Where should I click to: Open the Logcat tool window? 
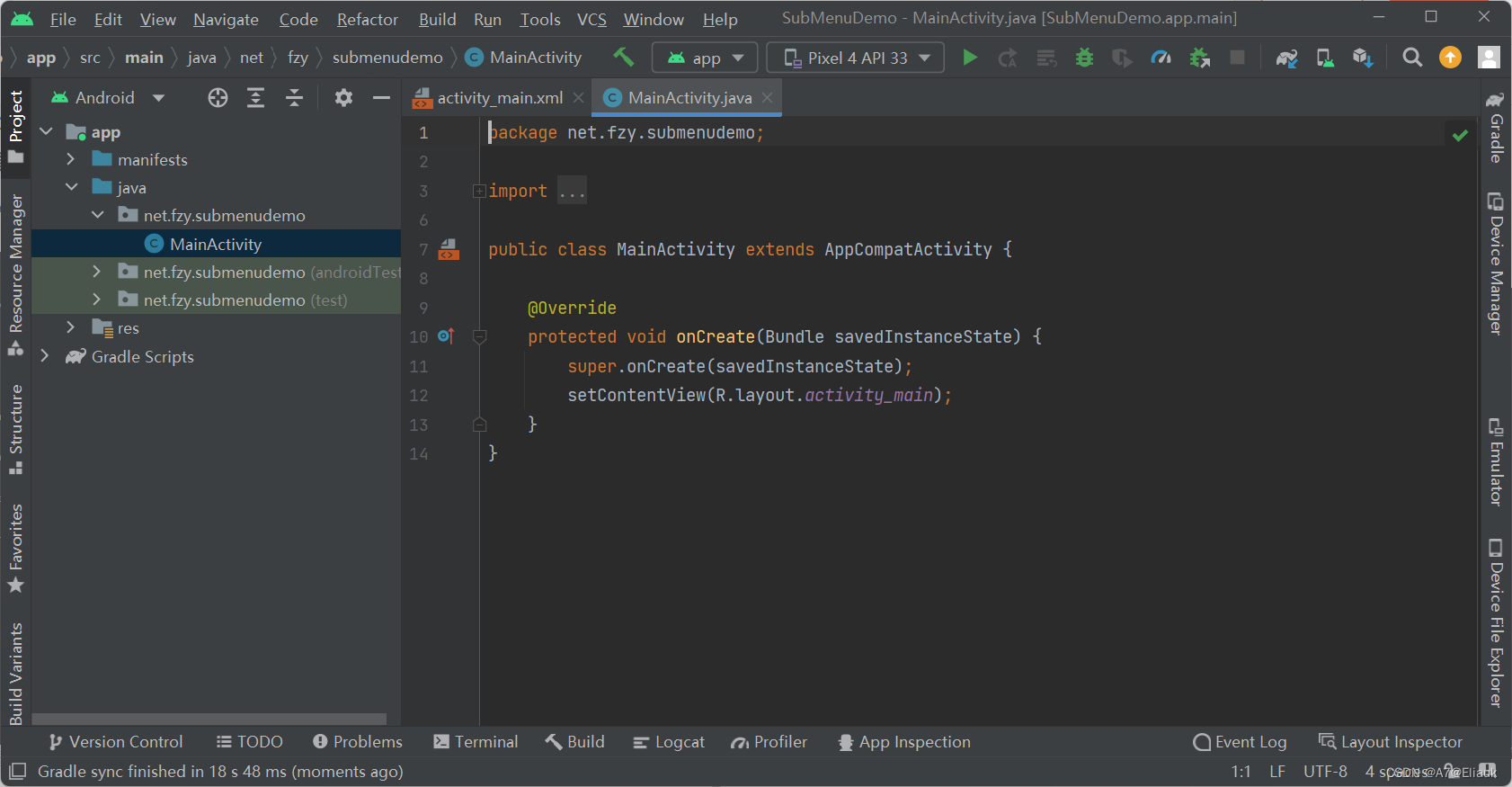coord(669,742)
